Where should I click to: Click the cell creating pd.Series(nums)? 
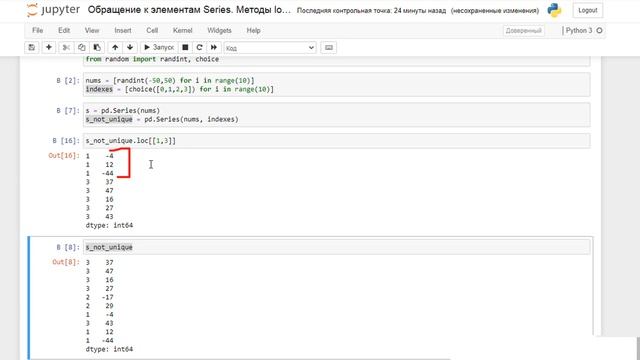[337, 115]
